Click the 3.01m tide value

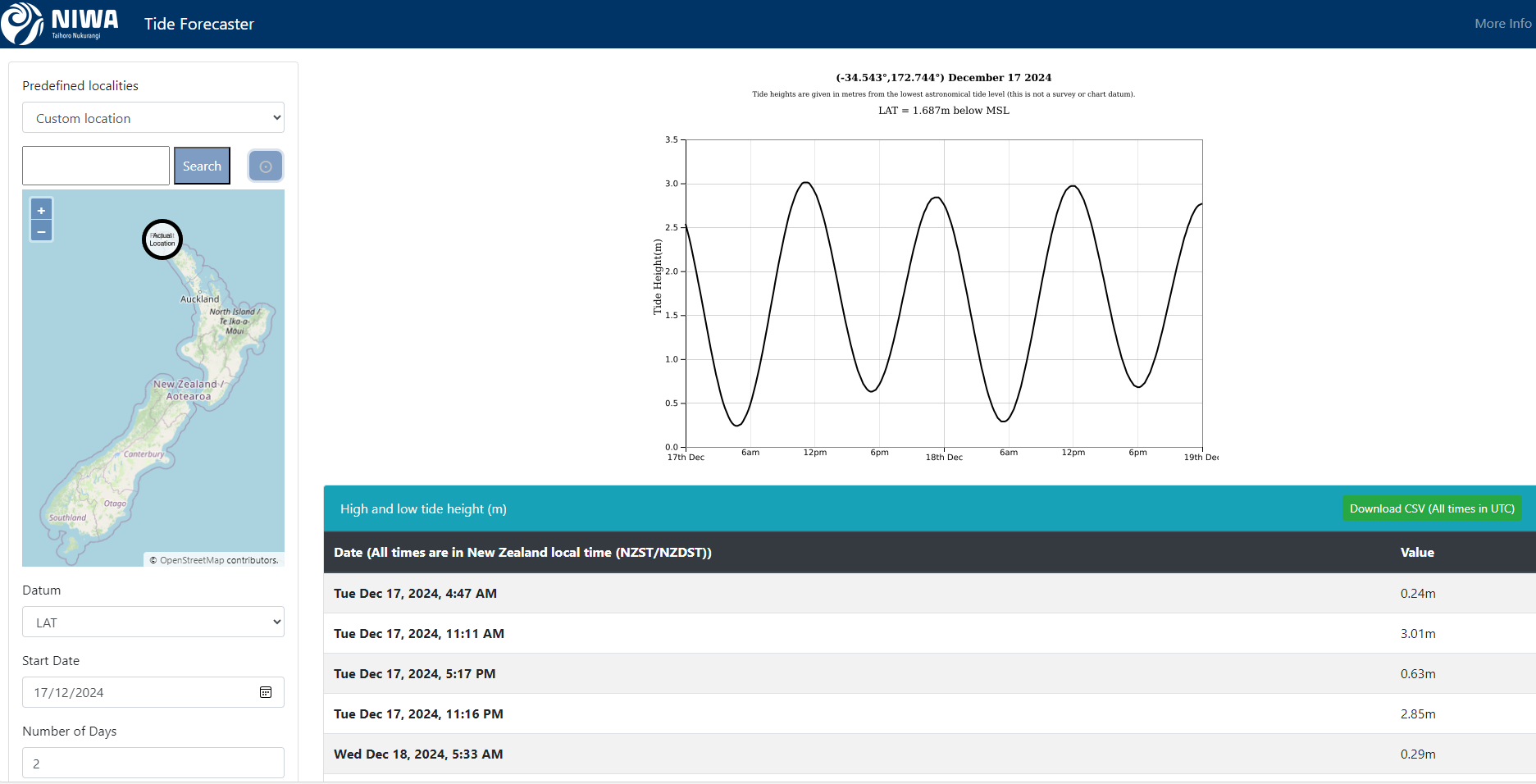1418,633
